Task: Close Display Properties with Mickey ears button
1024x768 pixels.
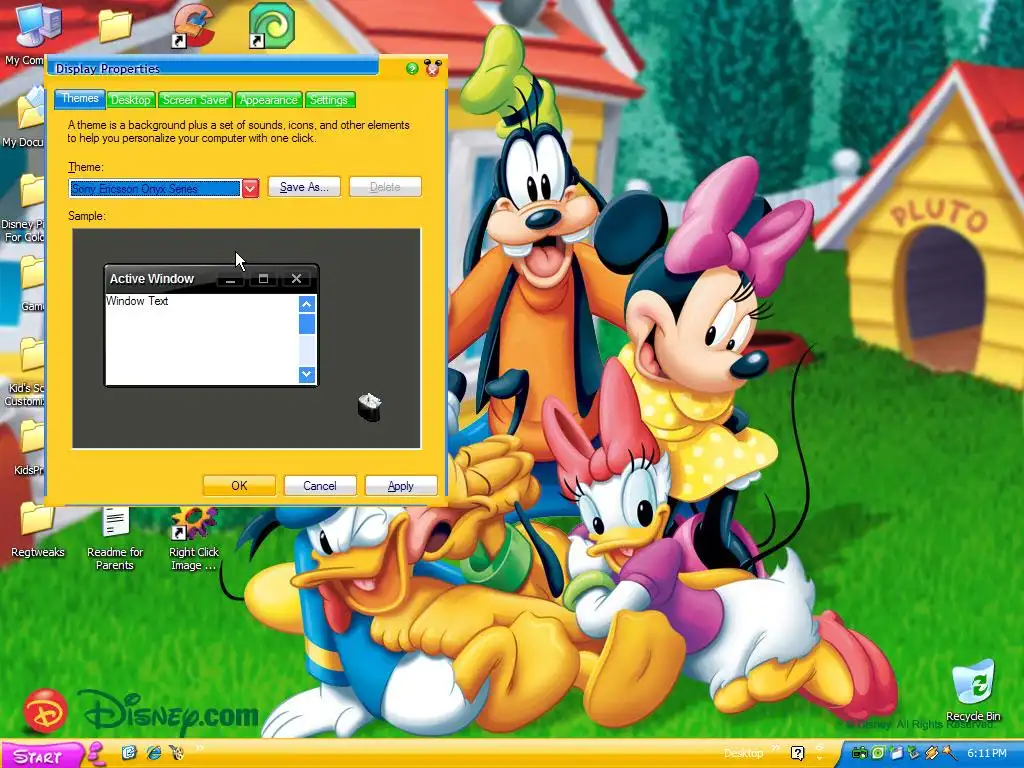Action: 432,68
